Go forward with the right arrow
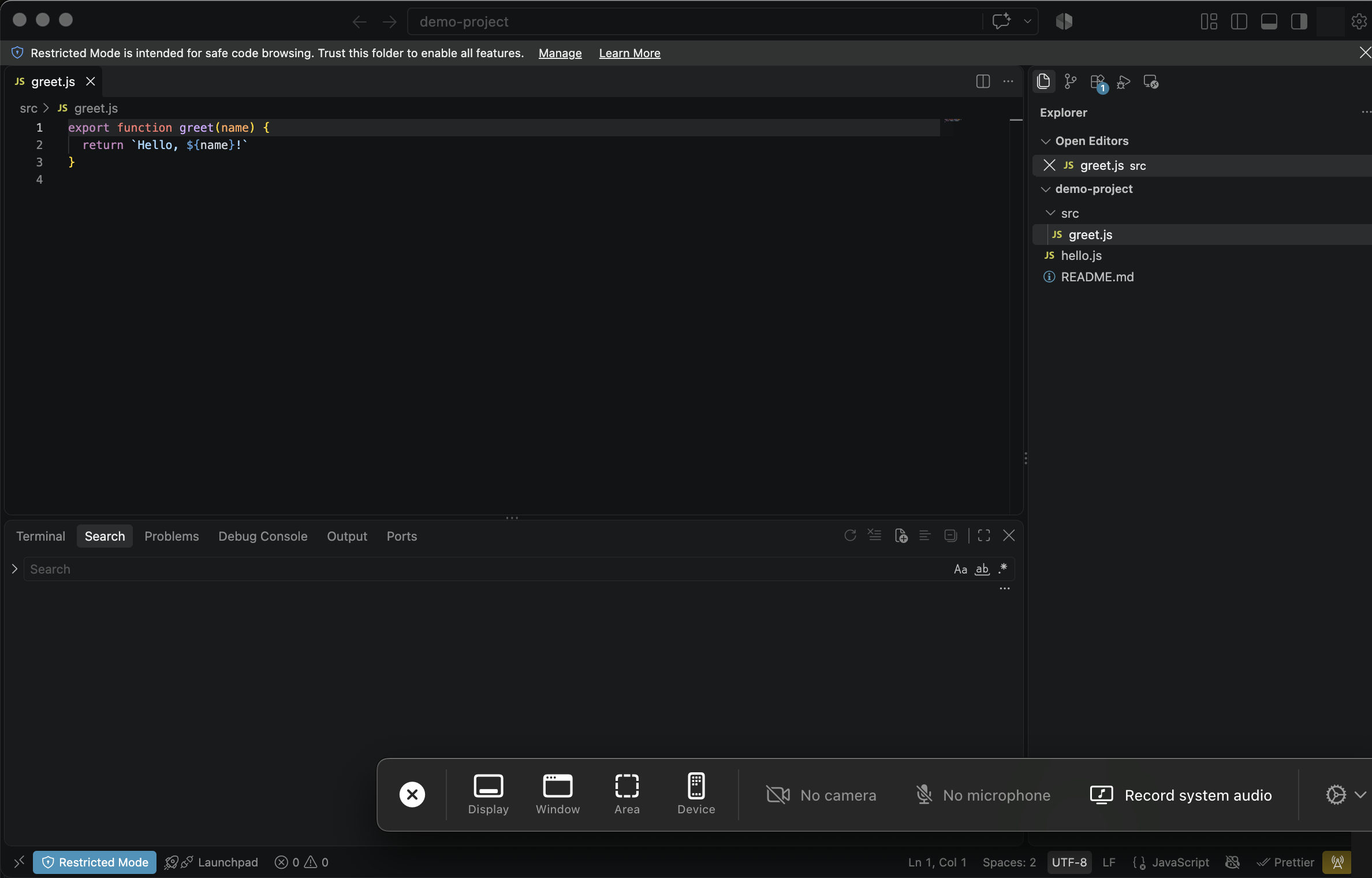Image resolution: width=1372 pixels, height=878 pixels. point(390,22)
